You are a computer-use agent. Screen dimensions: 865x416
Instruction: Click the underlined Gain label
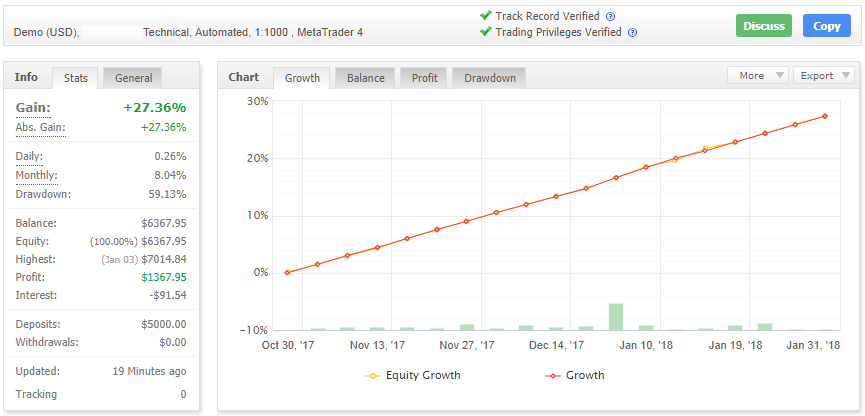coord(33,108)
